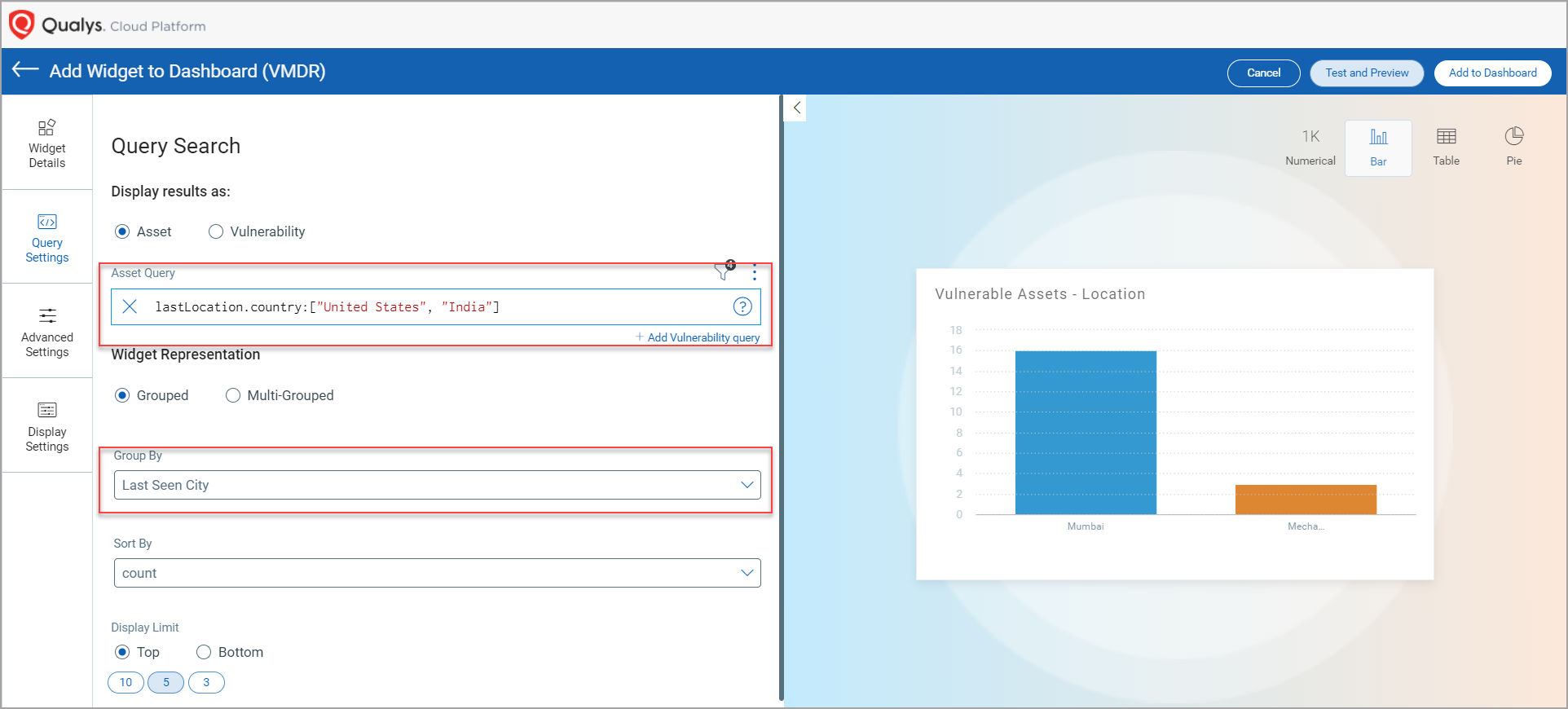Screen dimensions: 1568x709
Task: Click Test and Preview button
Action: click(1367, 73)
